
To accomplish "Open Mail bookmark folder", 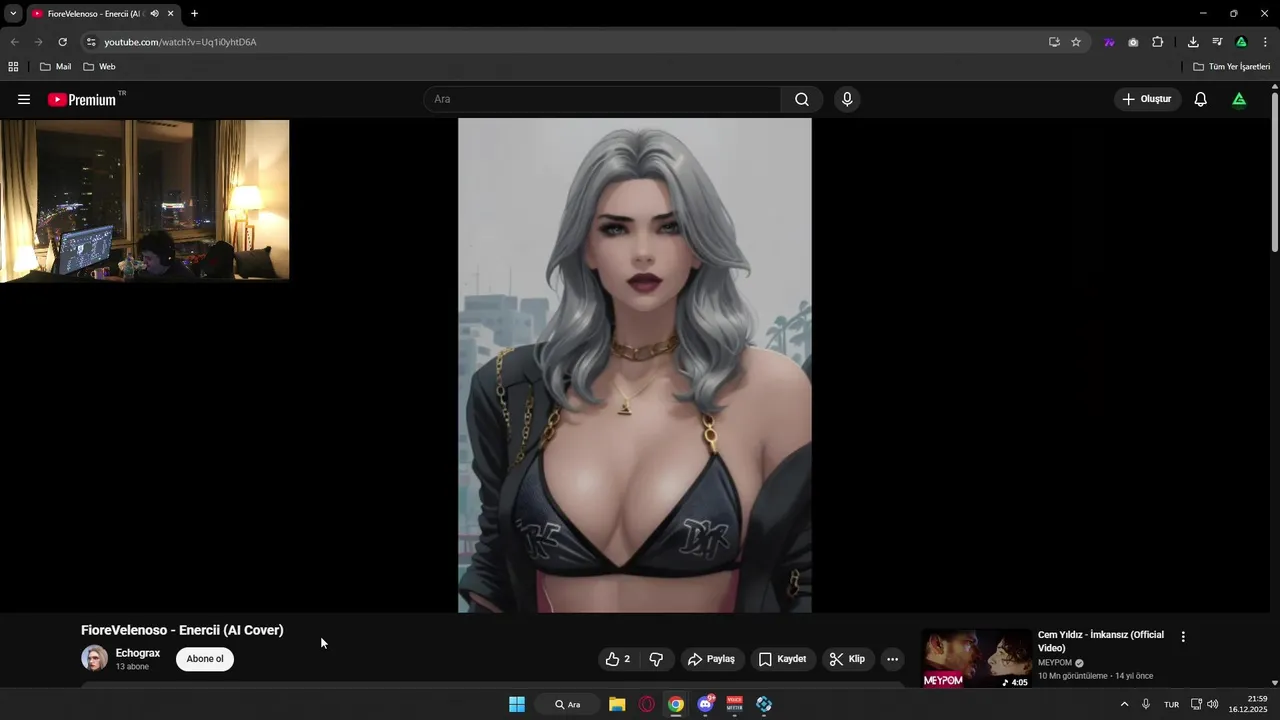I will 55,67.
